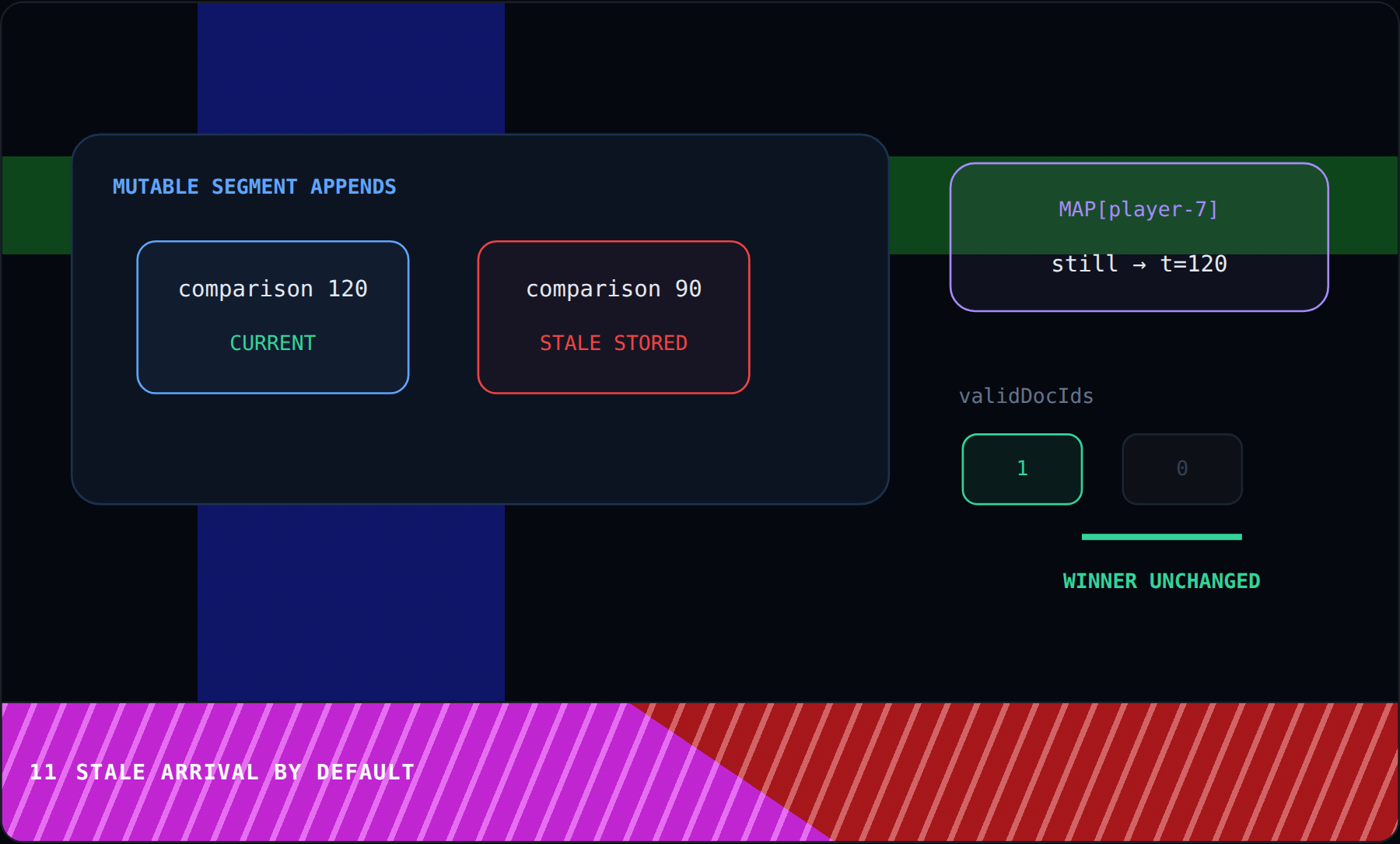The height and width of the screenshot is (844, 1400).
Task: Click the comparison 90 STALE STORED card
Action: 614,317
